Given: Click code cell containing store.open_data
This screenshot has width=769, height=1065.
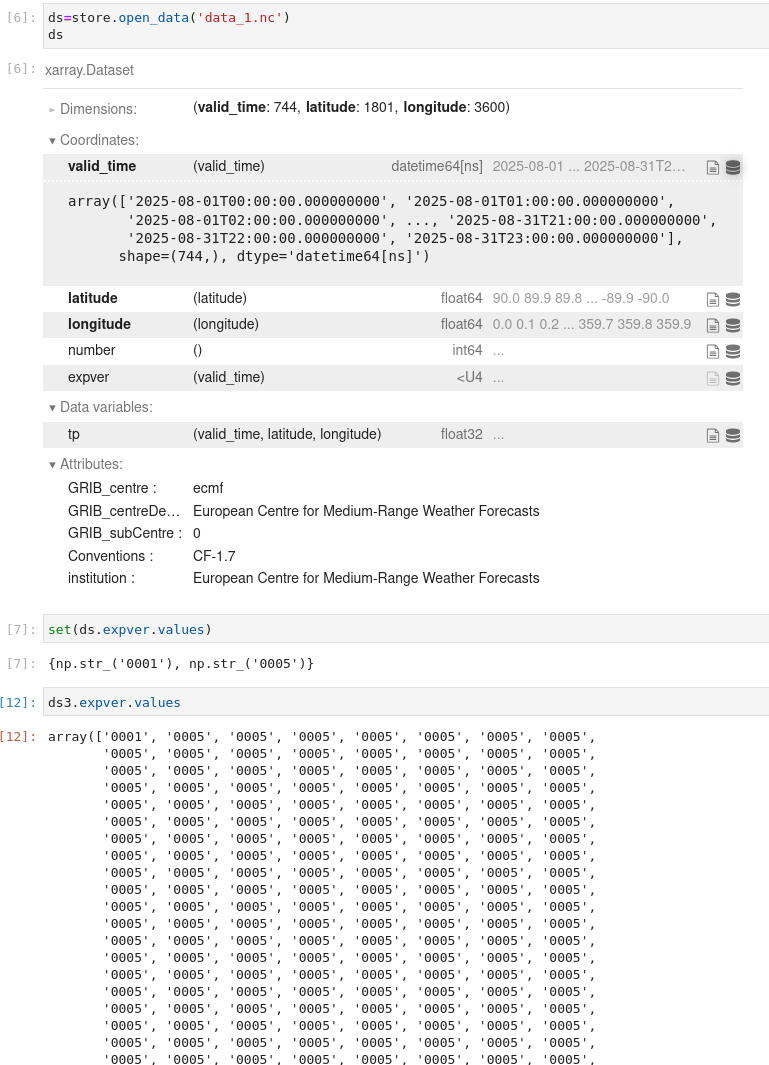Looking at the screenshot, I should [x=400, y=26].
